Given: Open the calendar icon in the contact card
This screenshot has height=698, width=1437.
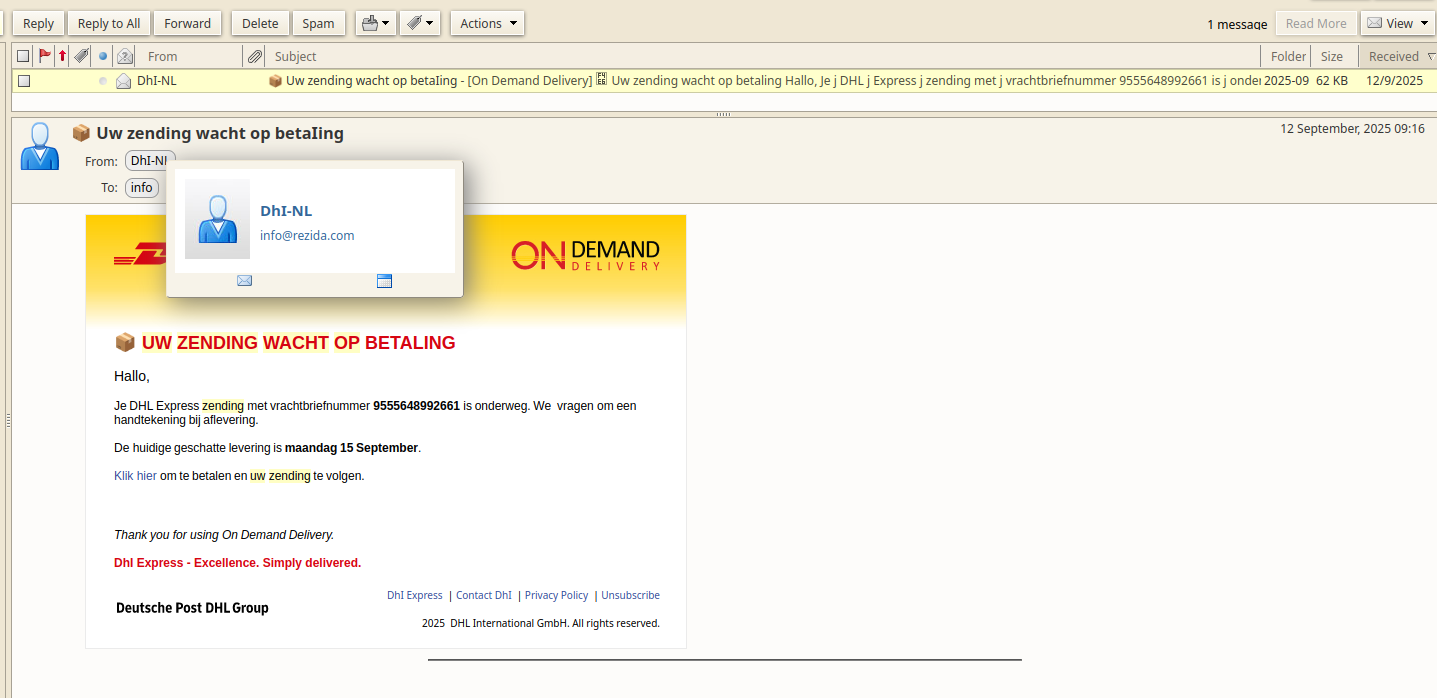Looking at the screenshot, I should (384, 281).
